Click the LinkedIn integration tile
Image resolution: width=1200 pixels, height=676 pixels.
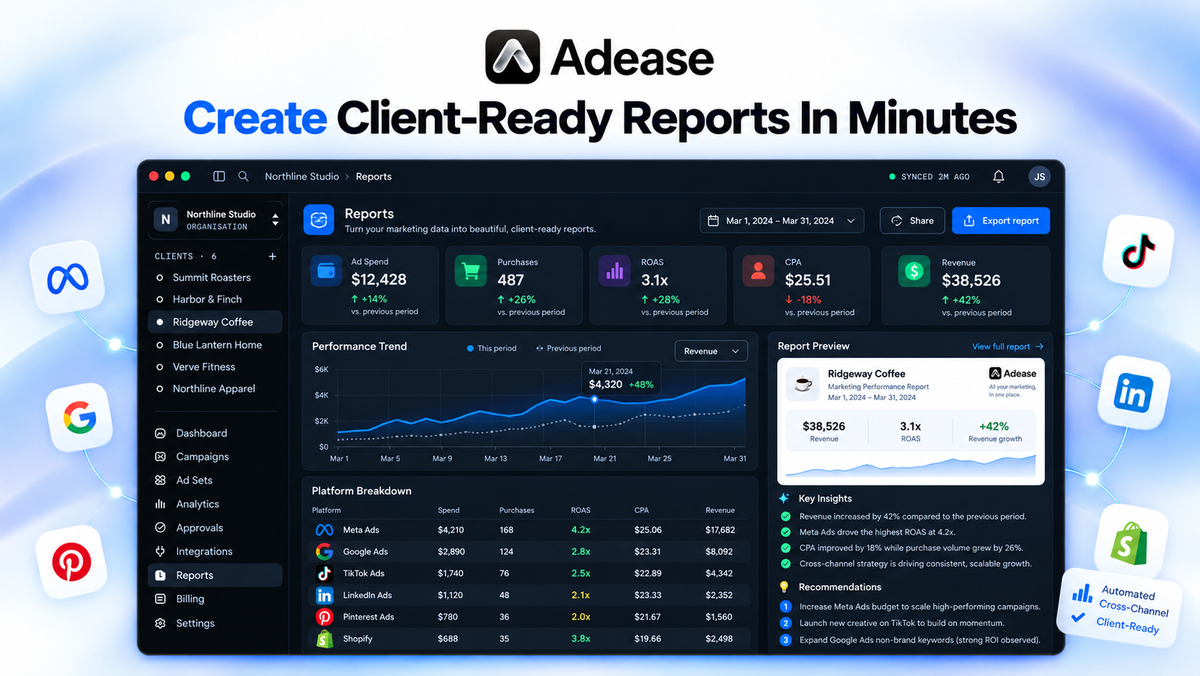[x=1133, y=391]
